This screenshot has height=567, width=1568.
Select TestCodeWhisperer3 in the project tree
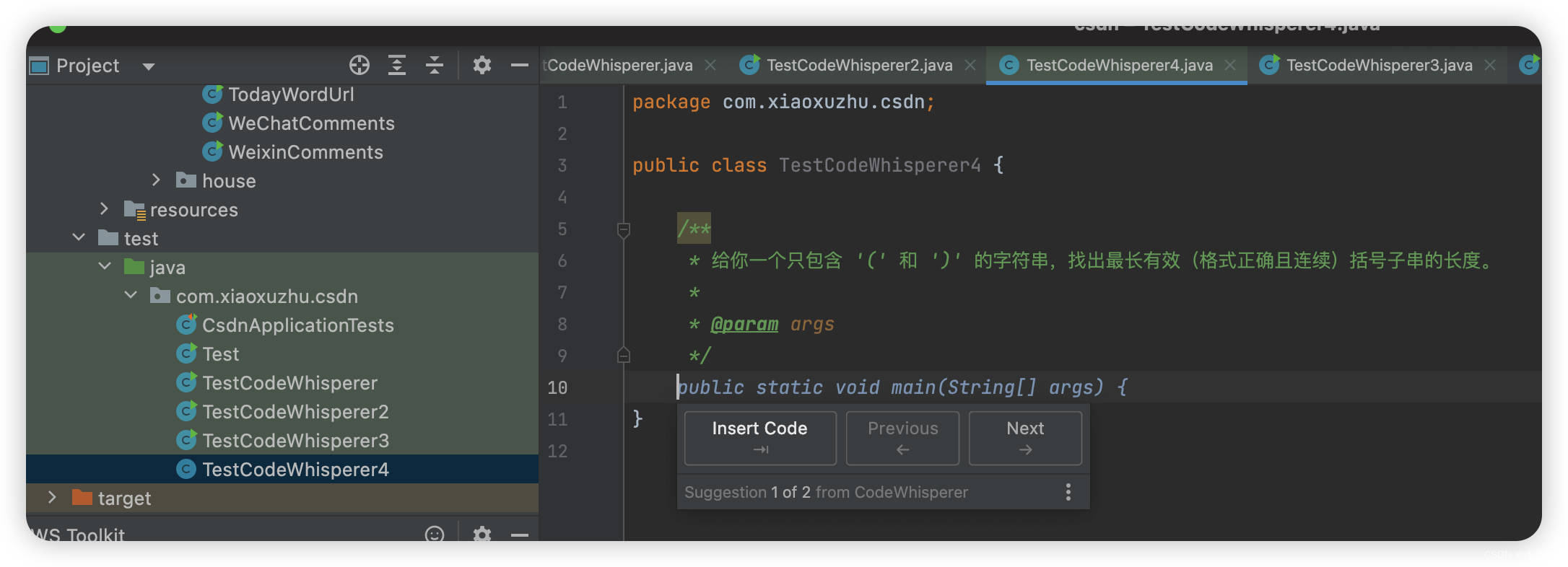pyautogui.click(x=295, y=441)
